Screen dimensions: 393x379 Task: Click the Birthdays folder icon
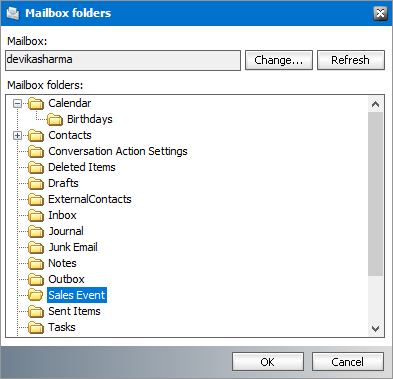click(x=55, y=120)
